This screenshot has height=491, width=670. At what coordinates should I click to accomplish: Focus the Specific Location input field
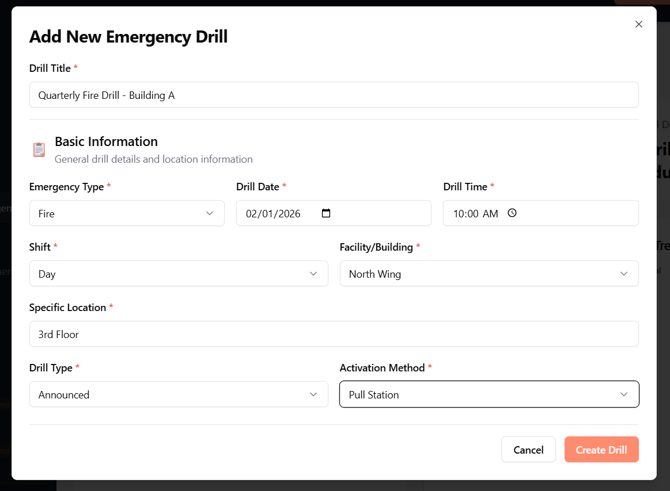pyautogui.click(x=334, y=335)
